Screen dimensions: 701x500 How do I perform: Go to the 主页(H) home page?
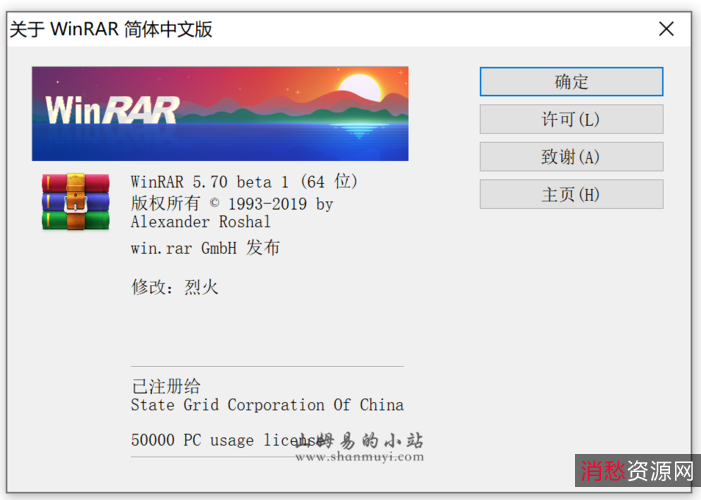[x=571, y=195]
